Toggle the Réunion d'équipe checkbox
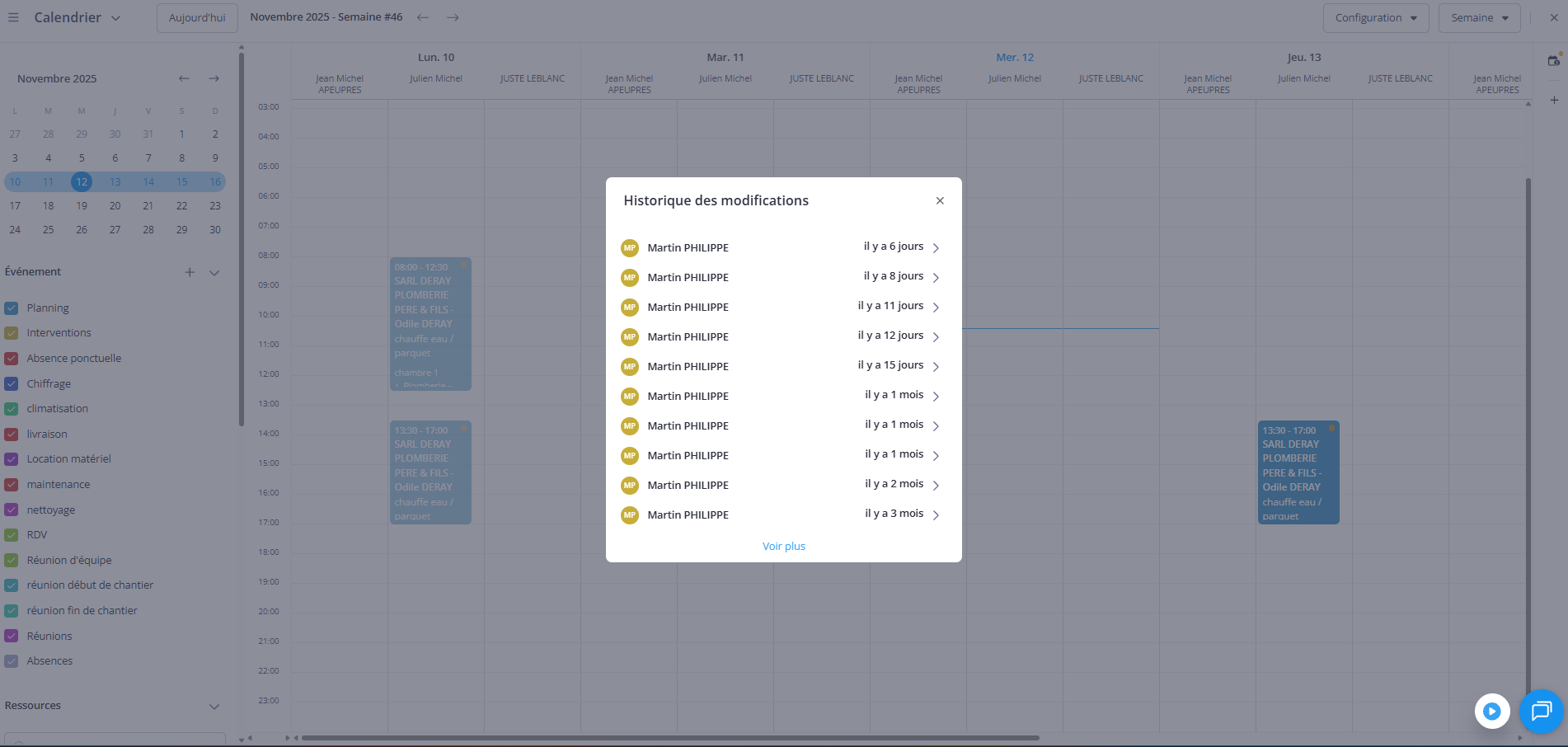Viewport: 1568px width, 747px height. [12, 561]
